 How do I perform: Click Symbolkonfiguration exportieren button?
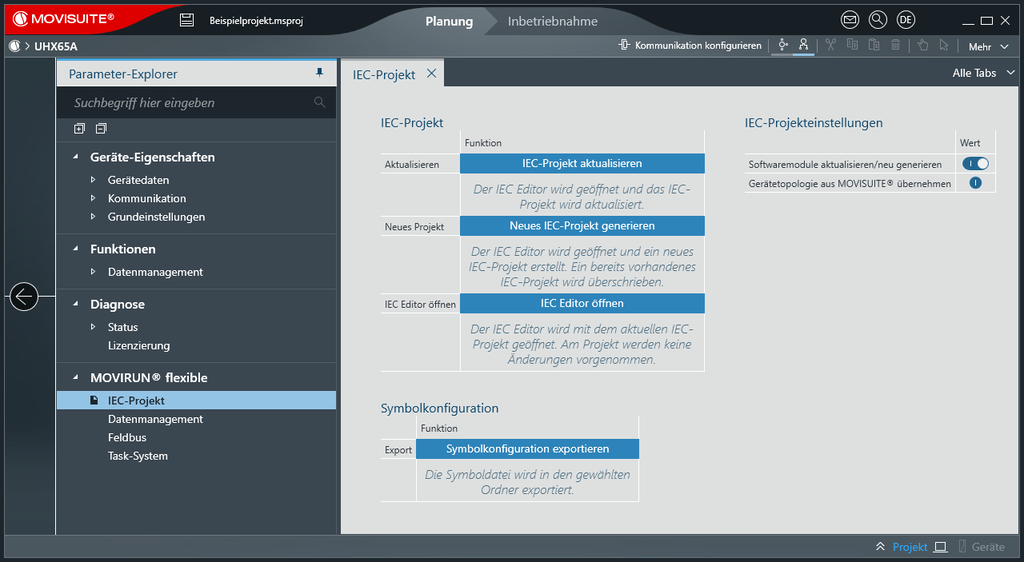[527, 449]
